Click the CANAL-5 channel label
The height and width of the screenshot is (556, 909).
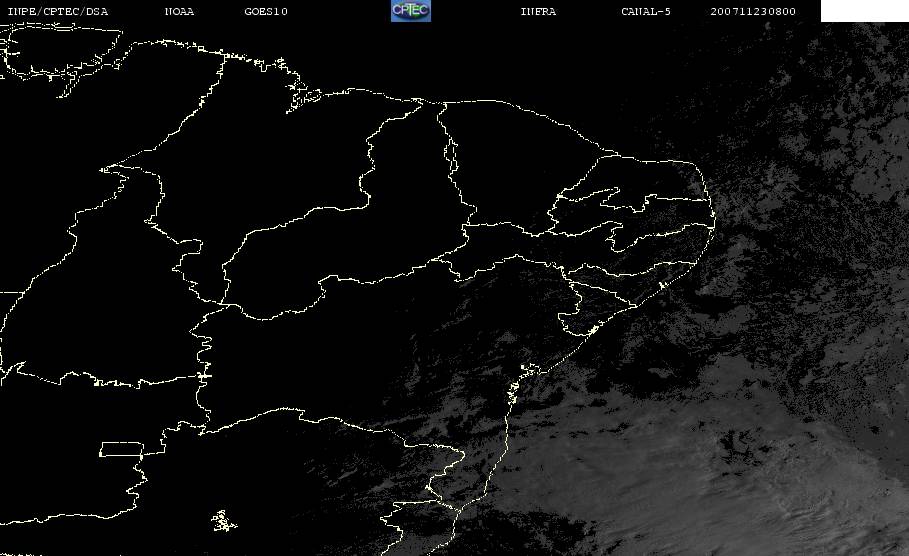[x=646, y=12]
